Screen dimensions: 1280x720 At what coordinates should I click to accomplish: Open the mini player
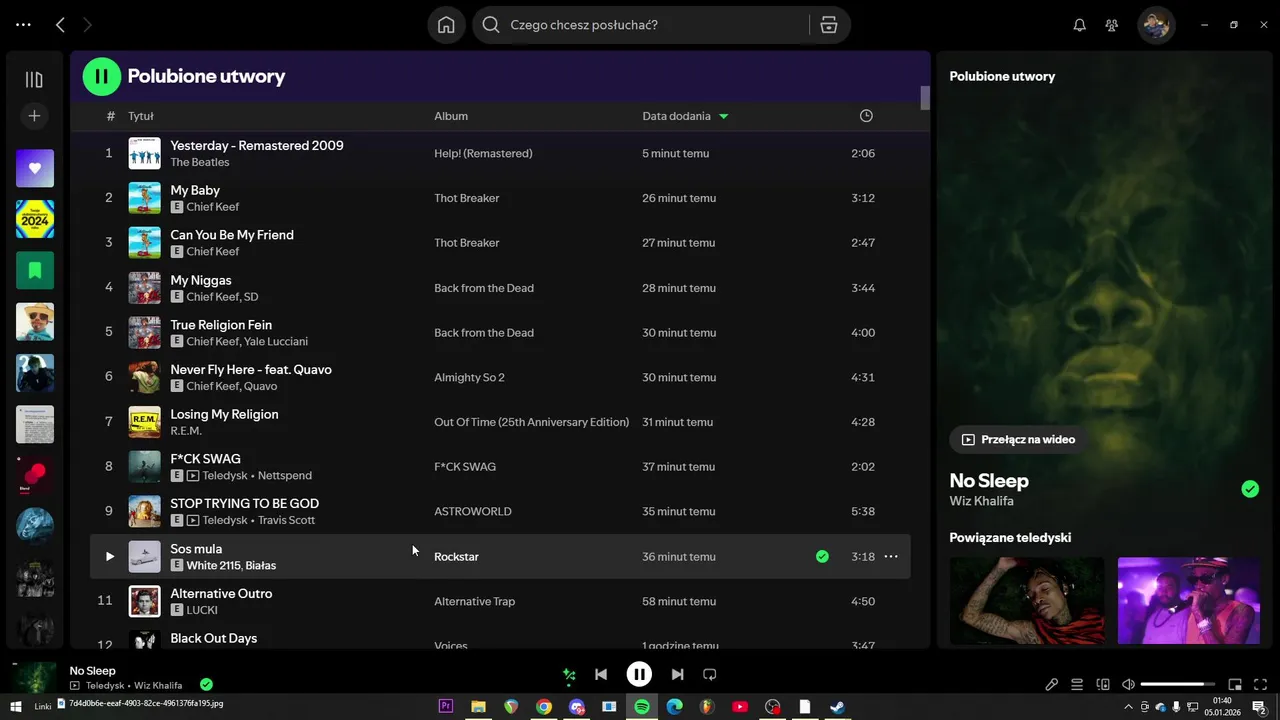(x=1235, y=685)
